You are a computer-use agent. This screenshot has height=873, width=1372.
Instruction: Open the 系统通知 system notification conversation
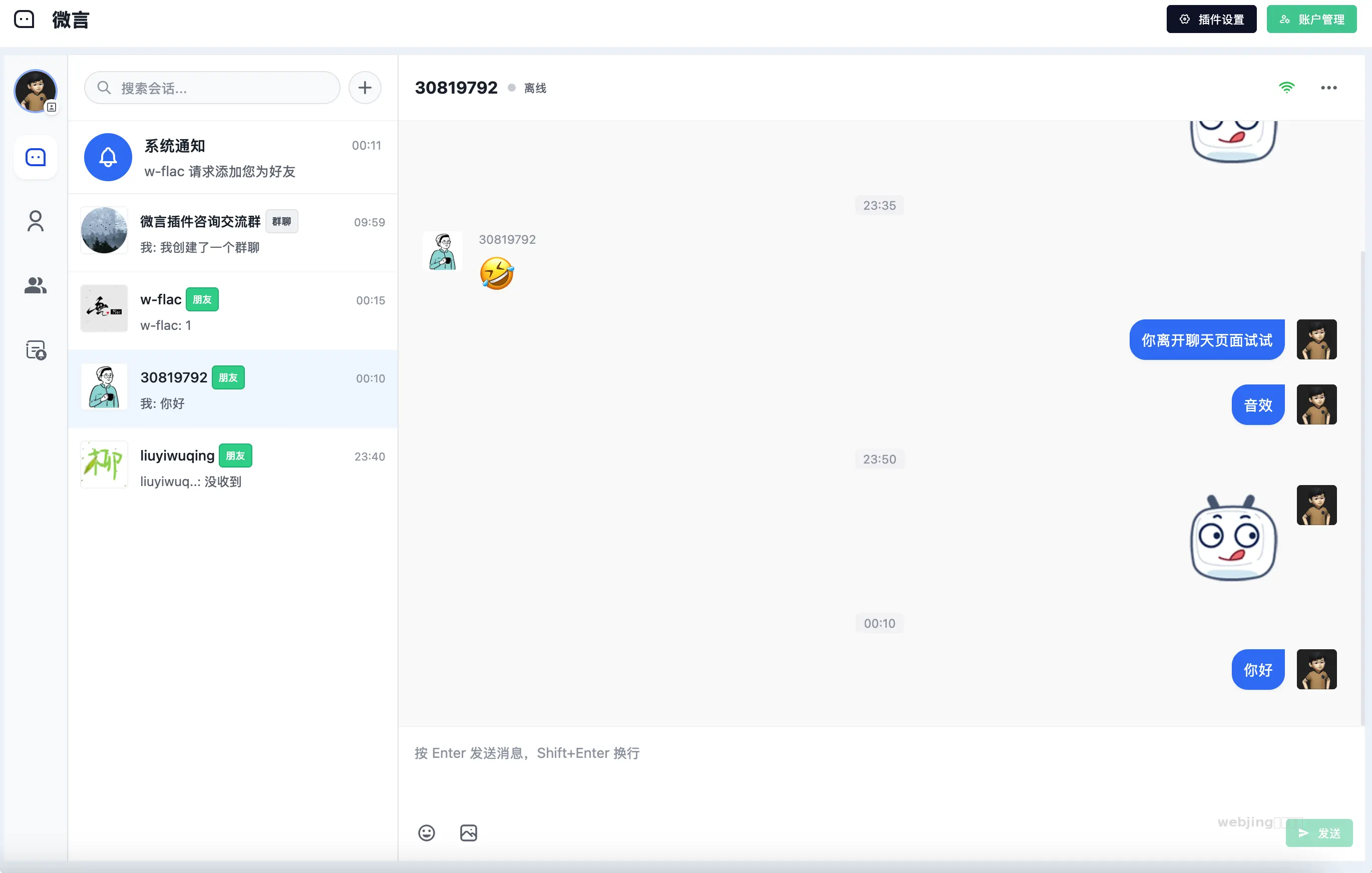[x=232, y=158]
